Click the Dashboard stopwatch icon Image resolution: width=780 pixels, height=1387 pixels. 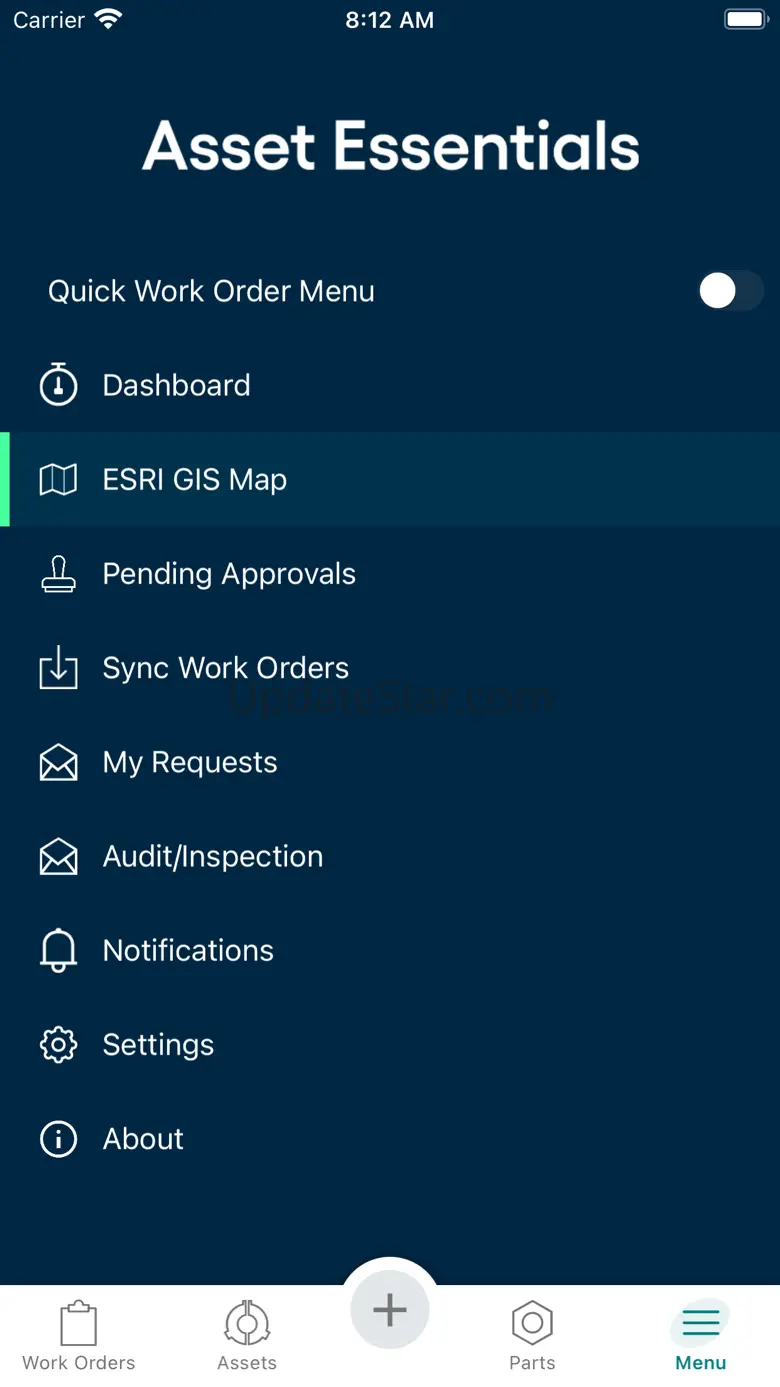[58, 384]
